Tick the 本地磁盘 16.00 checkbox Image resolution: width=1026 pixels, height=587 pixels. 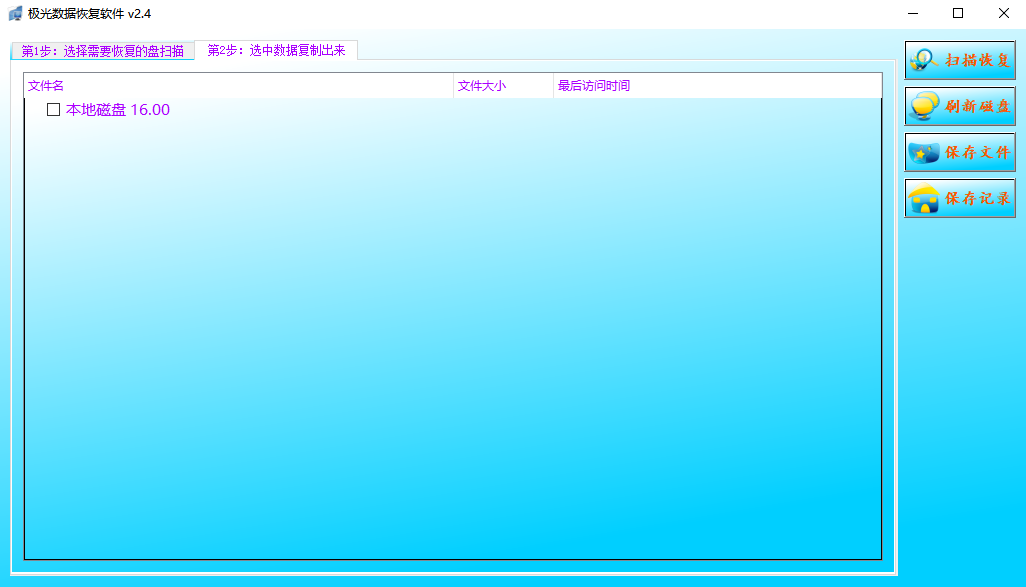(54, 110)
